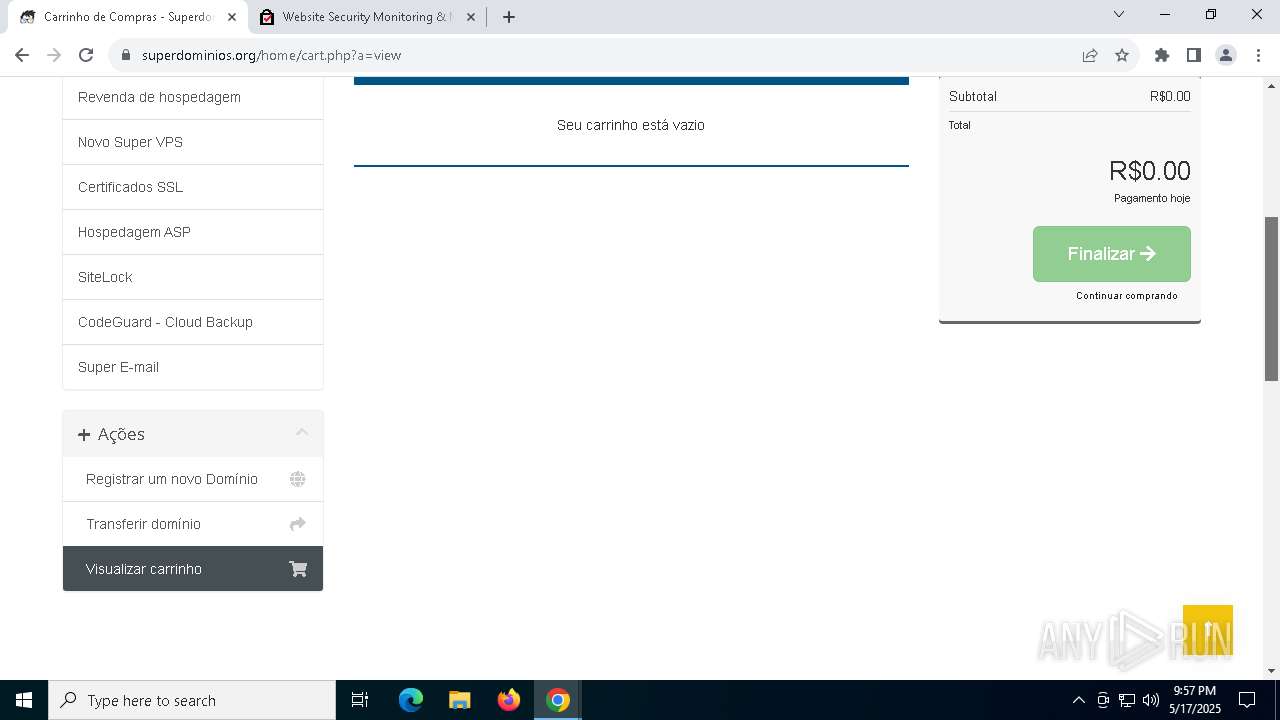Open Task View on the taskbar
Viewport: 1280px width, 720px height.
tap(360, 700)
